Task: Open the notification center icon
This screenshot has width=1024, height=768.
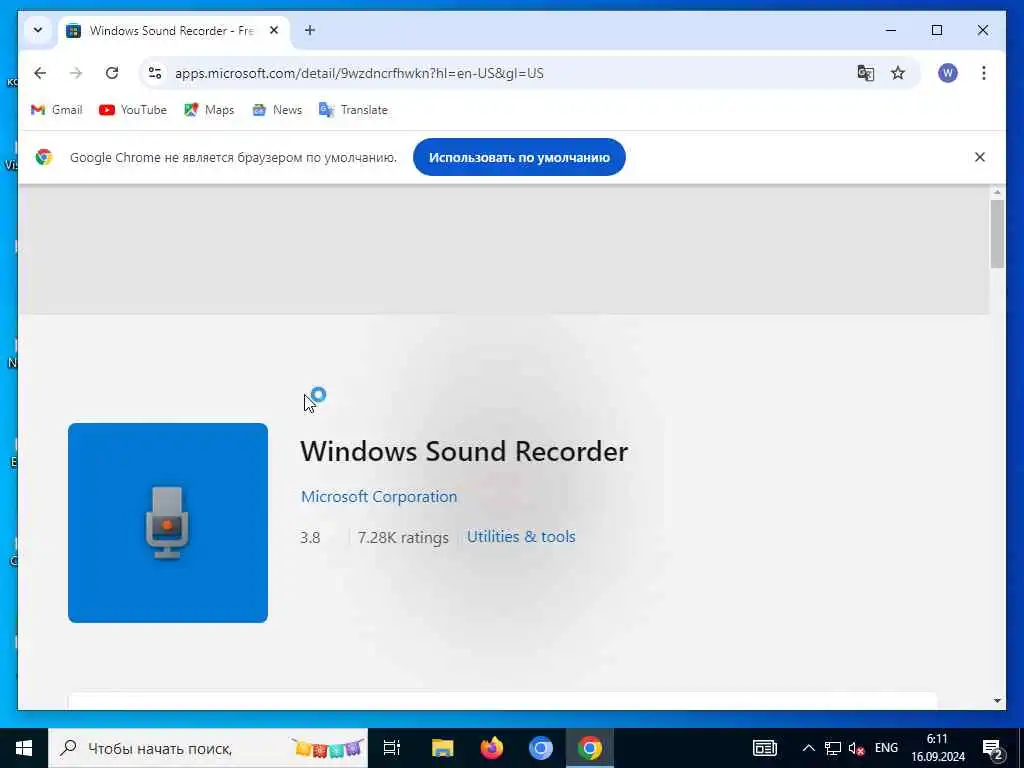Action: click(993, 749)
